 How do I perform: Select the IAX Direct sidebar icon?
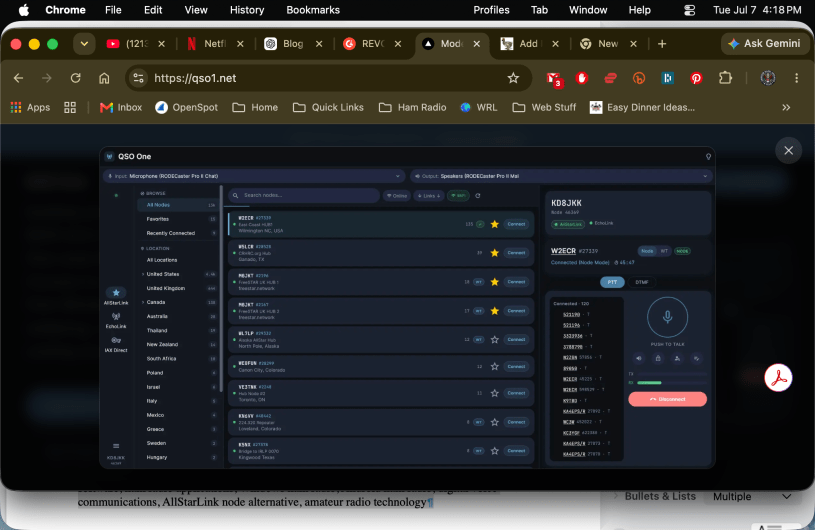[116, 340]
